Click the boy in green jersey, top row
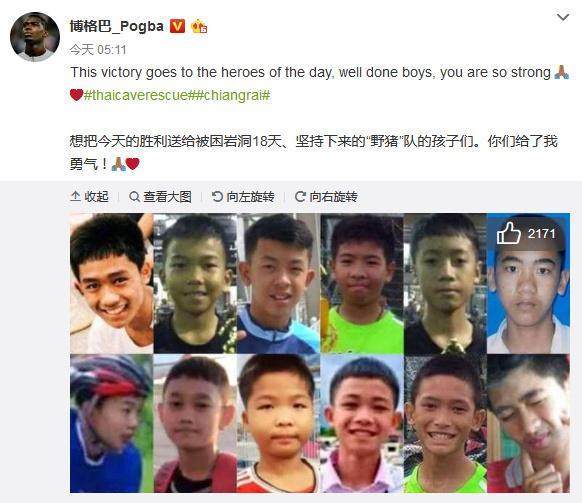 coord(362,283)
